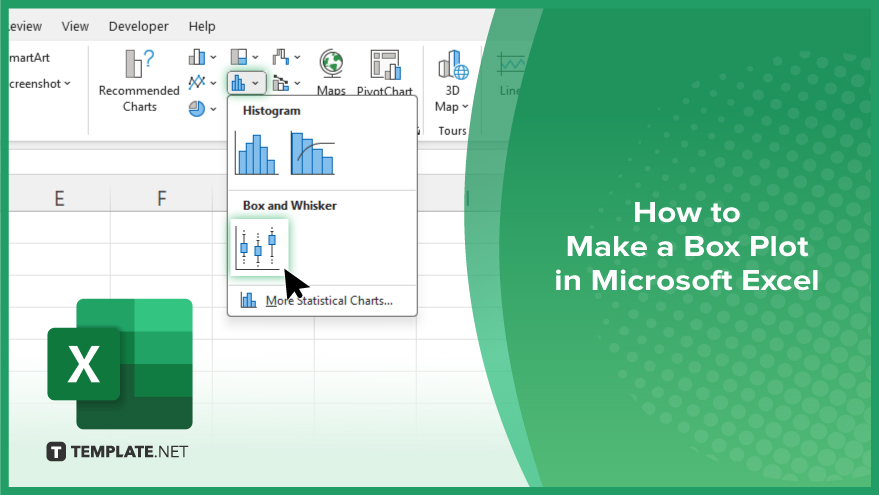Click the Insert Column or Bar Chart icon

[197, 57]
